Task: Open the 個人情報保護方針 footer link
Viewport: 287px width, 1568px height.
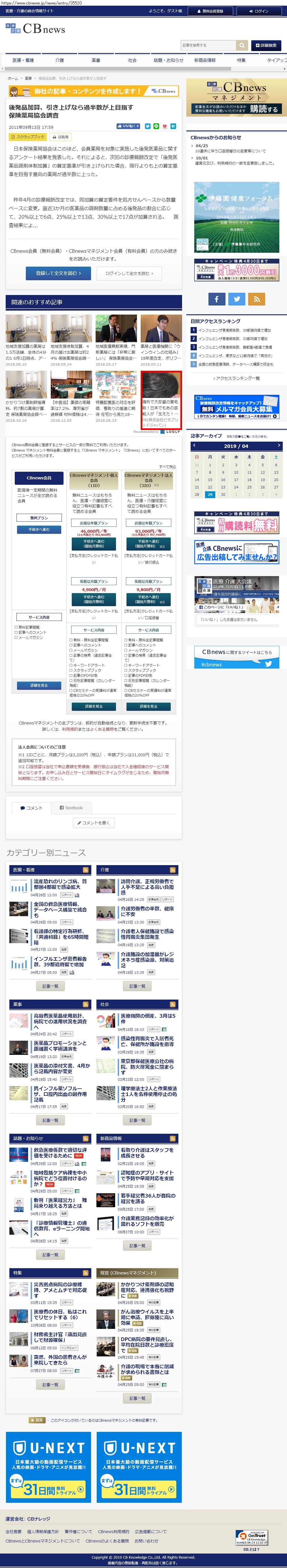Action: pyautogui.click(x=43, y=1531)
